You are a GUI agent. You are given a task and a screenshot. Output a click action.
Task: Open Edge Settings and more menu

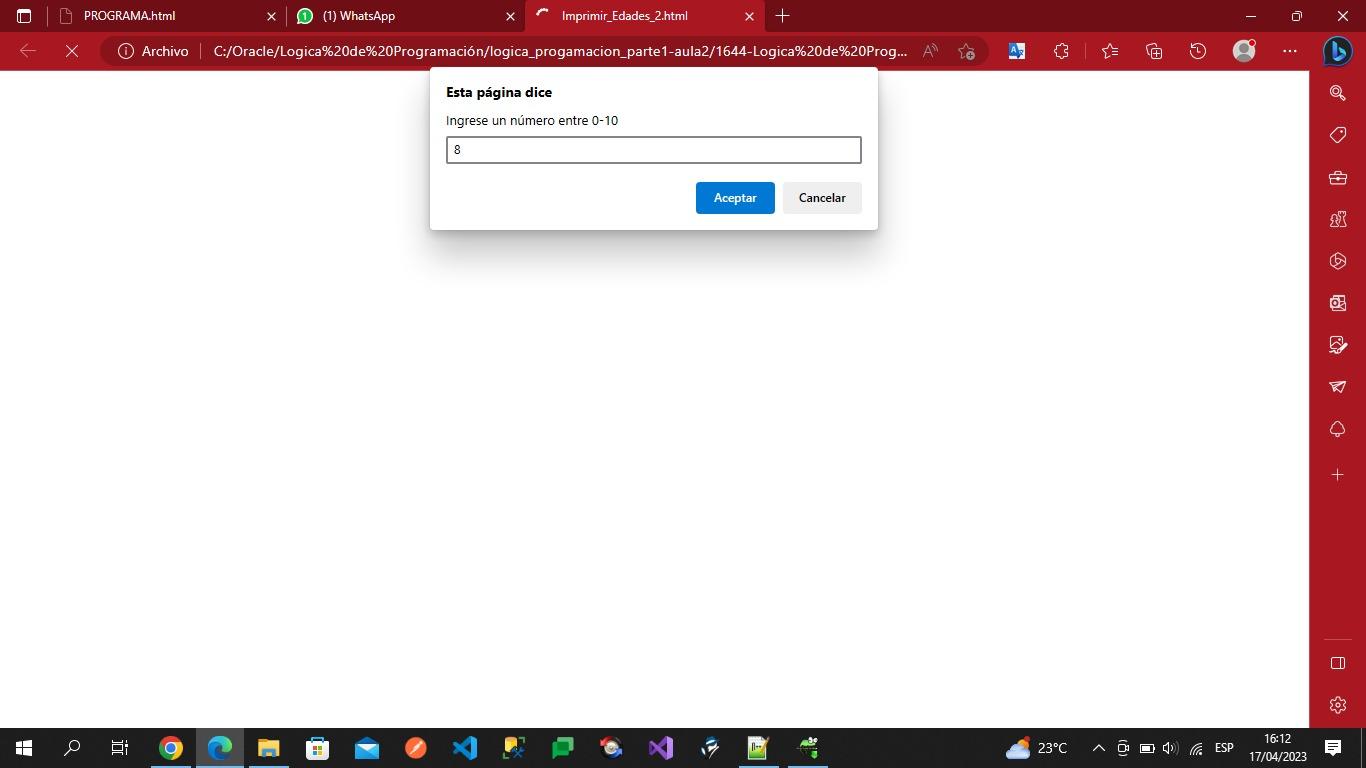pyautogui.click(x=1290, y=51)
